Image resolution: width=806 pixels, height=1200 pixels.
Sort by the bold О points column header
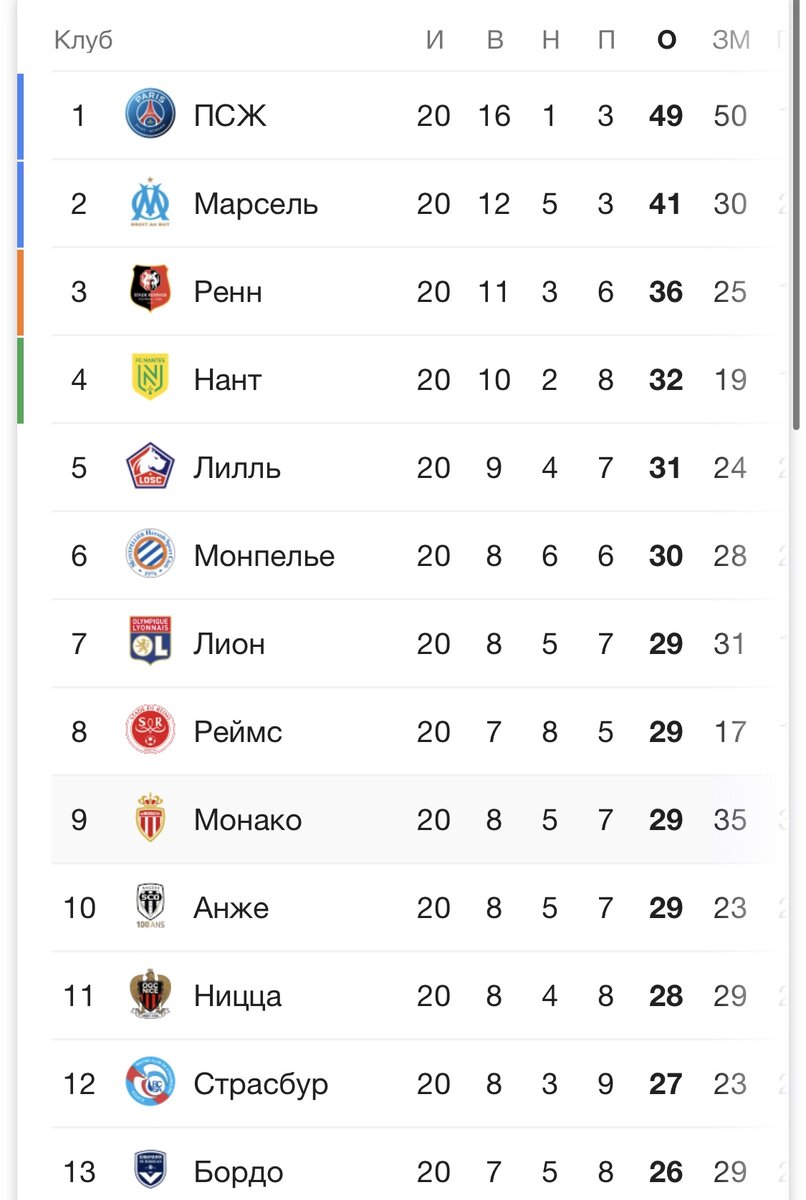(666, 41)
